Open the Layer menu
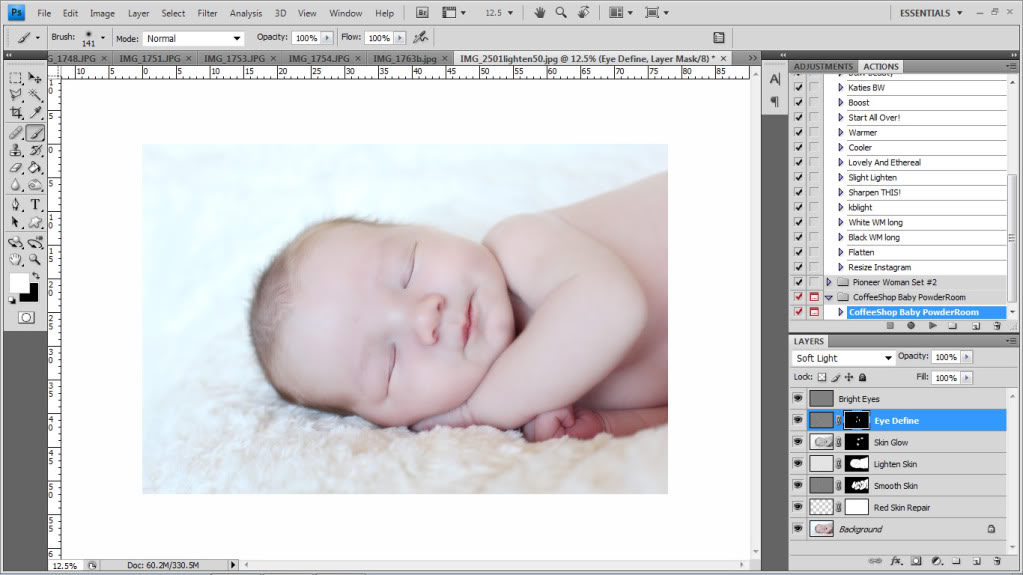Viewport: 1023px width, 575px height. coord(138,13)
